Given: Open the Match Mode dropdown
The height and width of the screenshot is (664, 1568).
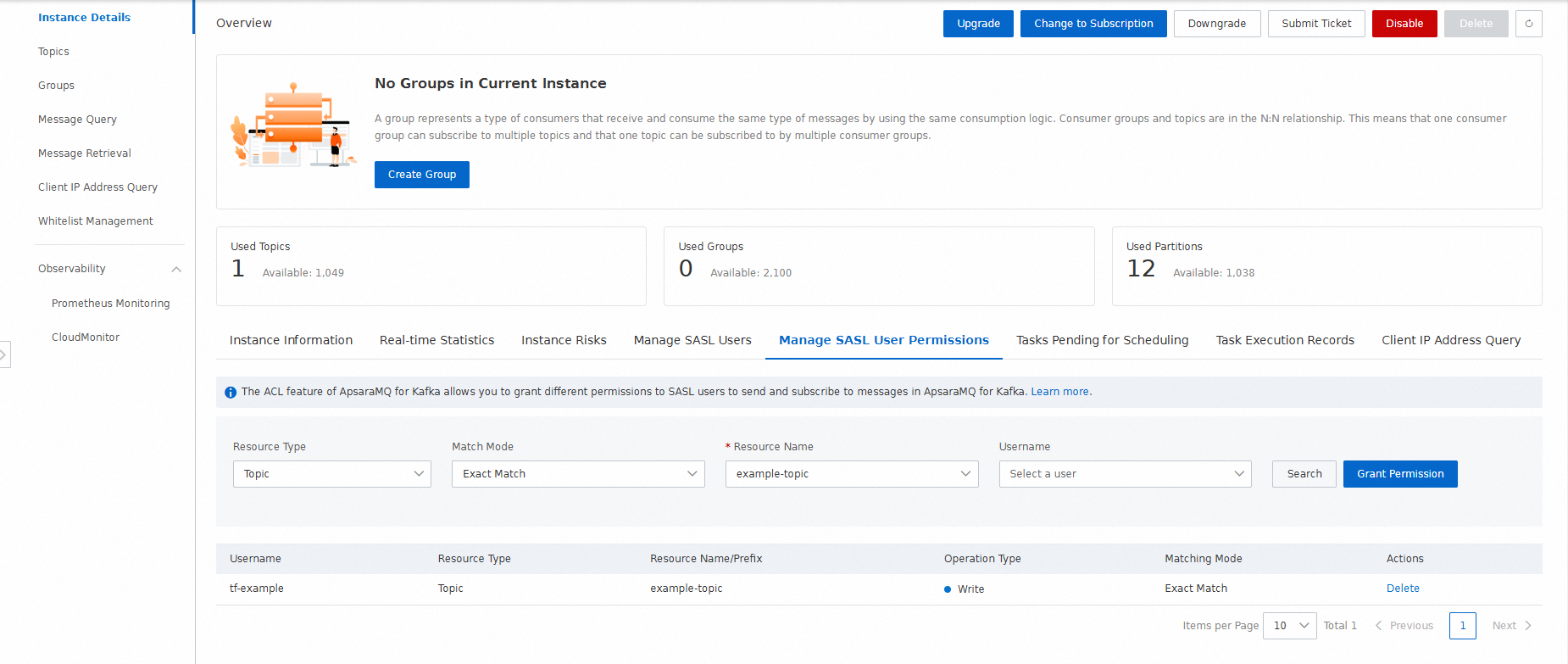Looking at the screenshot, I should click(x=578, y=474).
